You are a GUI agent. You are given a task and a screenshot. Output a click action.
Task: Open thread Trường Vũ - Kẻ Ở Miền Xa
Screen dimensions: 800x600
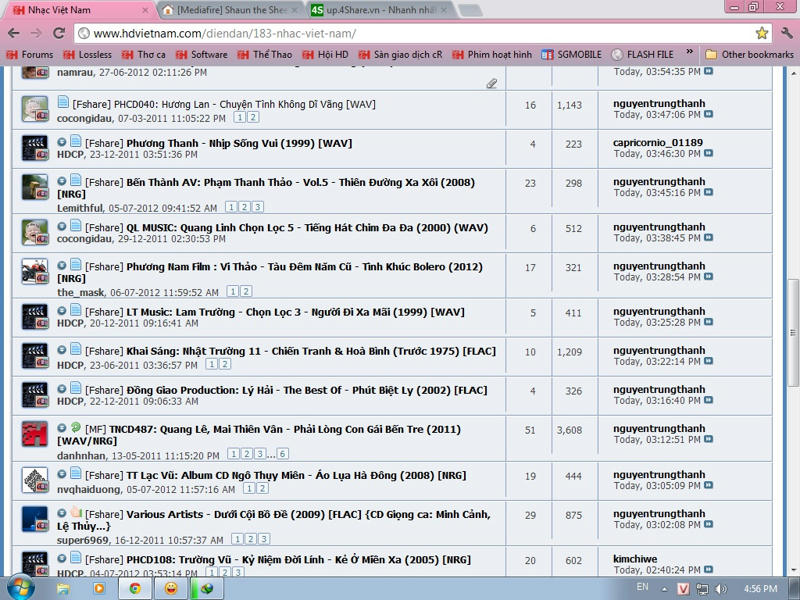298,560
